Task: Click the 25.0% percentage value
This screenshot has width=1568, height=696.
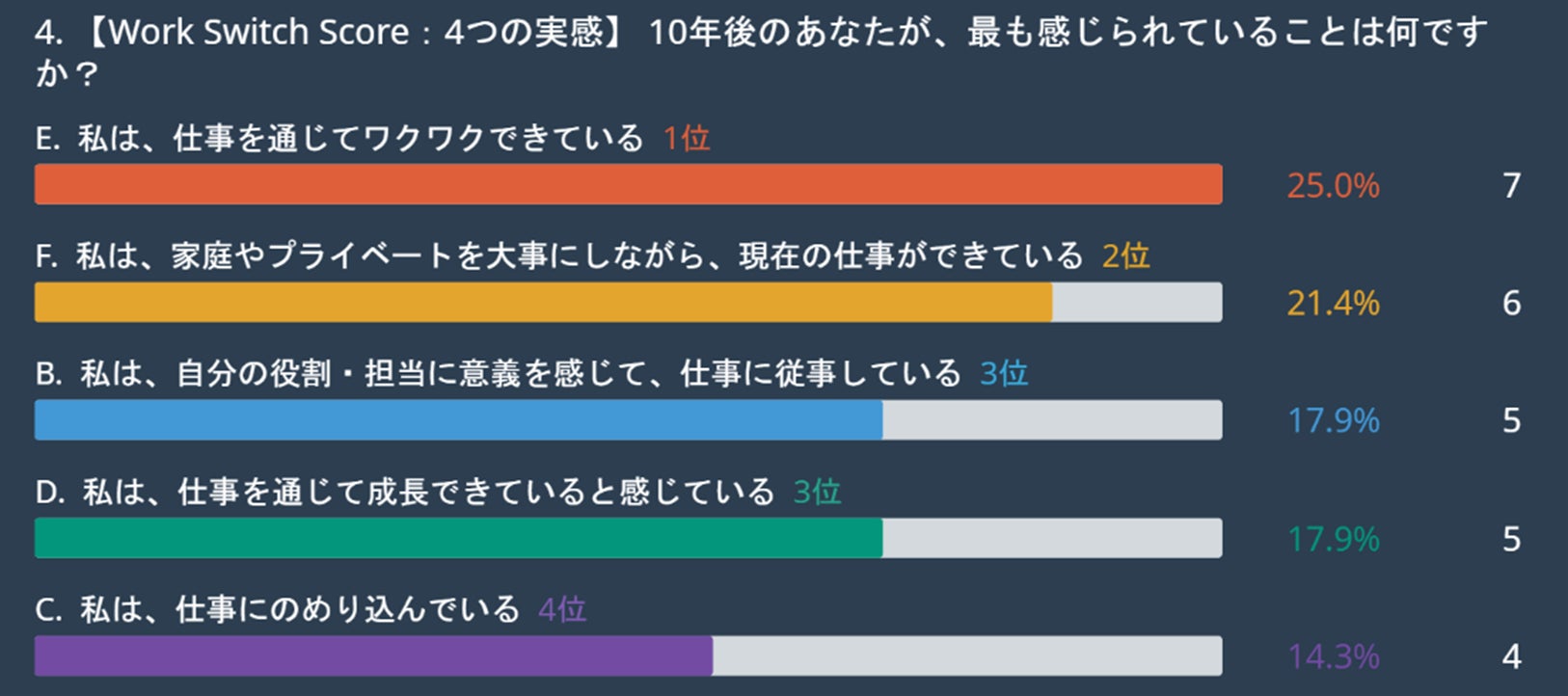Action: coord(1334,185)
